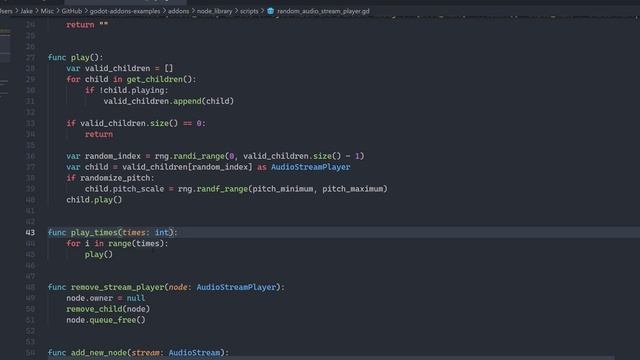Screen dimensions: 640x360
Task: Click line number 54 in the gutter
Action: click(x=30, y=352)
